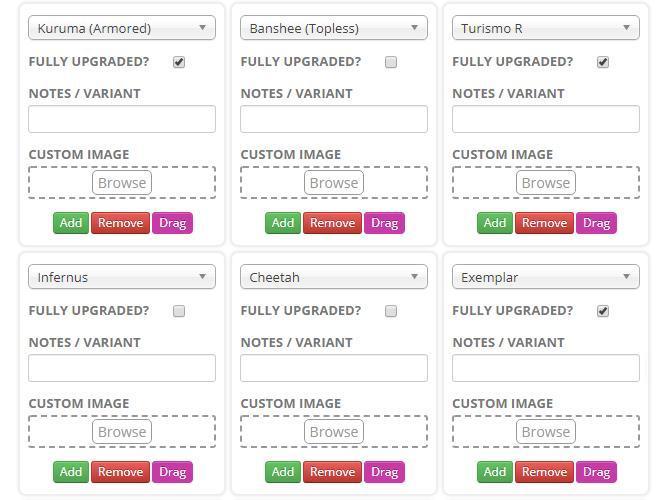
Task: Open the Exemplar vehicle selector
Action: click(x=545, y=277)
